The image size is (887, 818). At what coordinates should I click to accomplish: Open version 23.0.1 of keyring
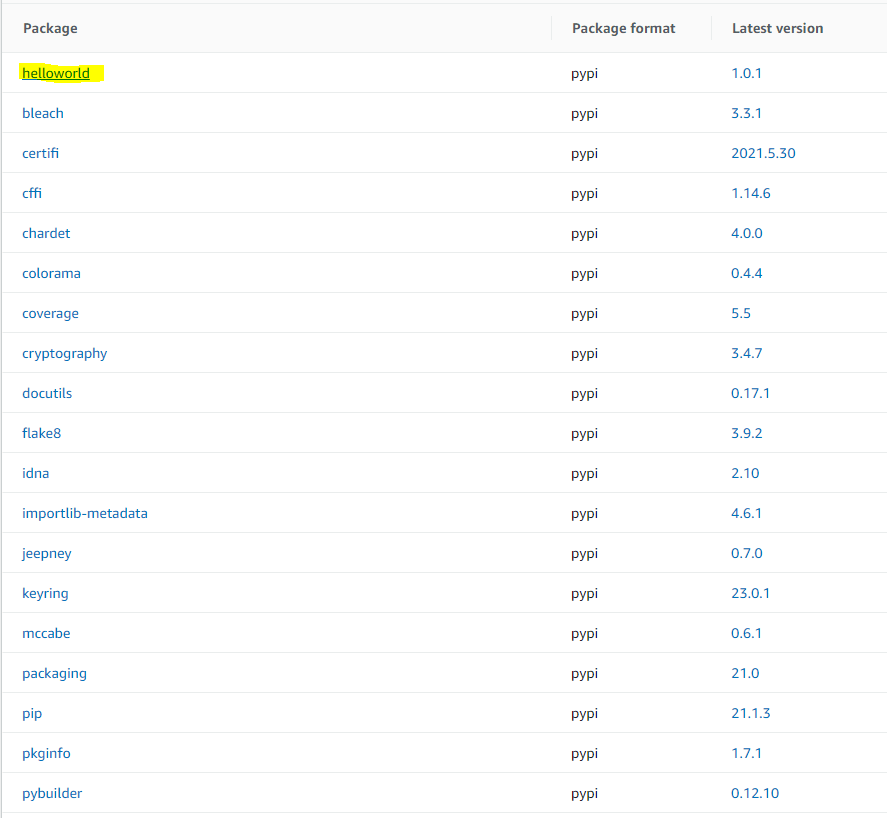tap(751, 593)
